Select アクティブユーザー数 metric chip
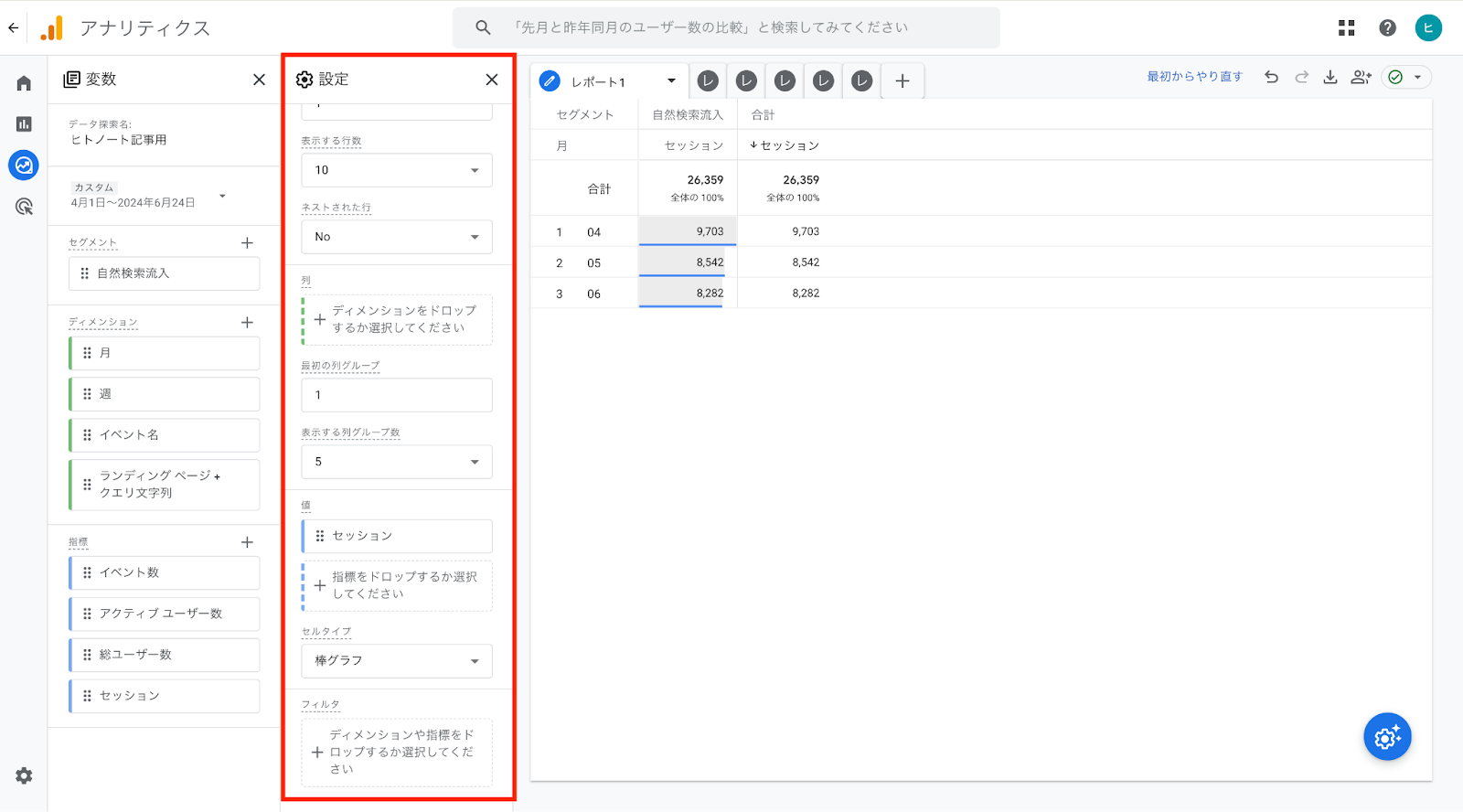 (165, 614)
